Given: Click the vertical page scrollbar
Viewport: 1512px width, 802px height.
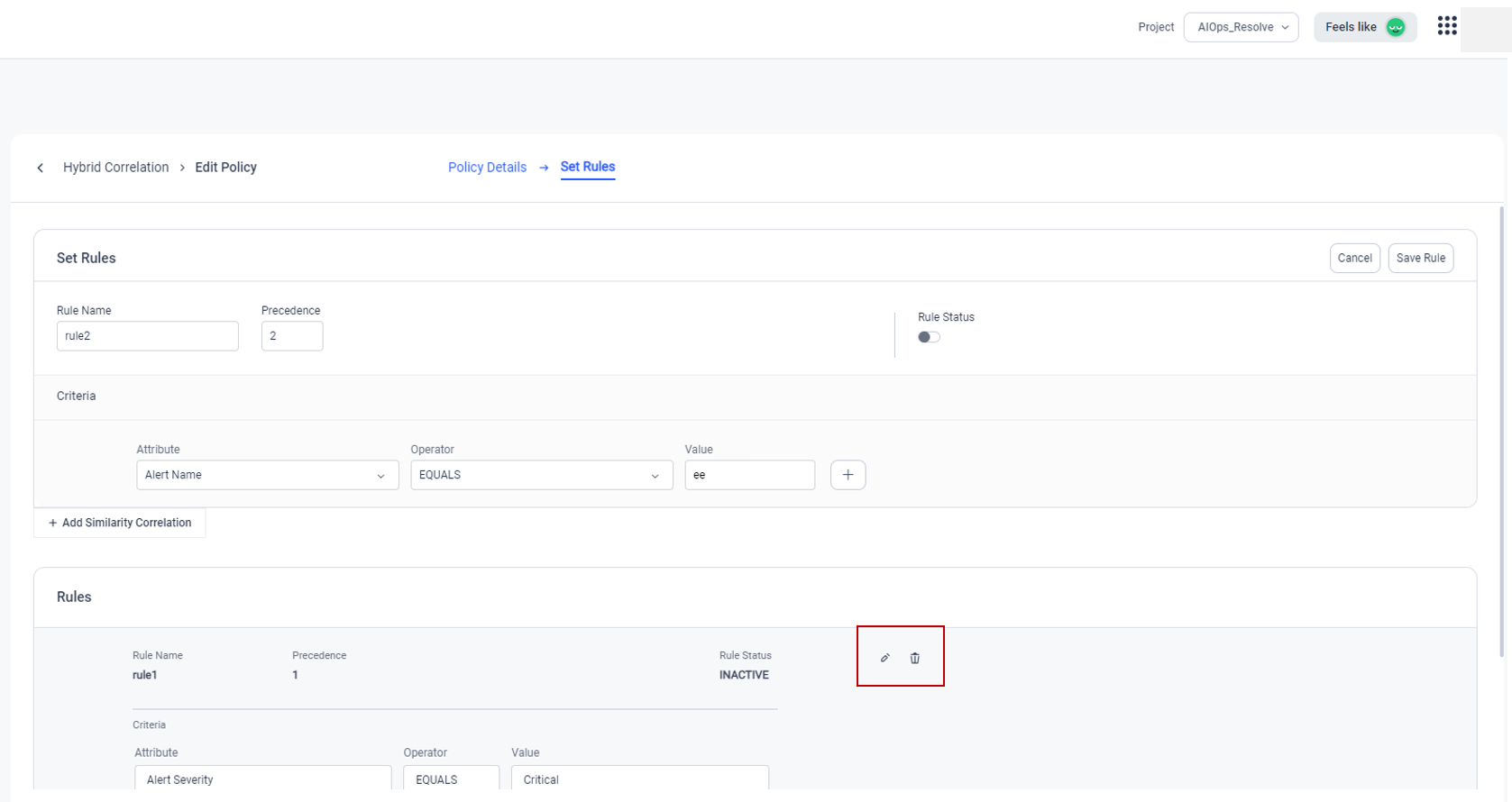Looking at the screenshot, I should [x=1501, y=433].
